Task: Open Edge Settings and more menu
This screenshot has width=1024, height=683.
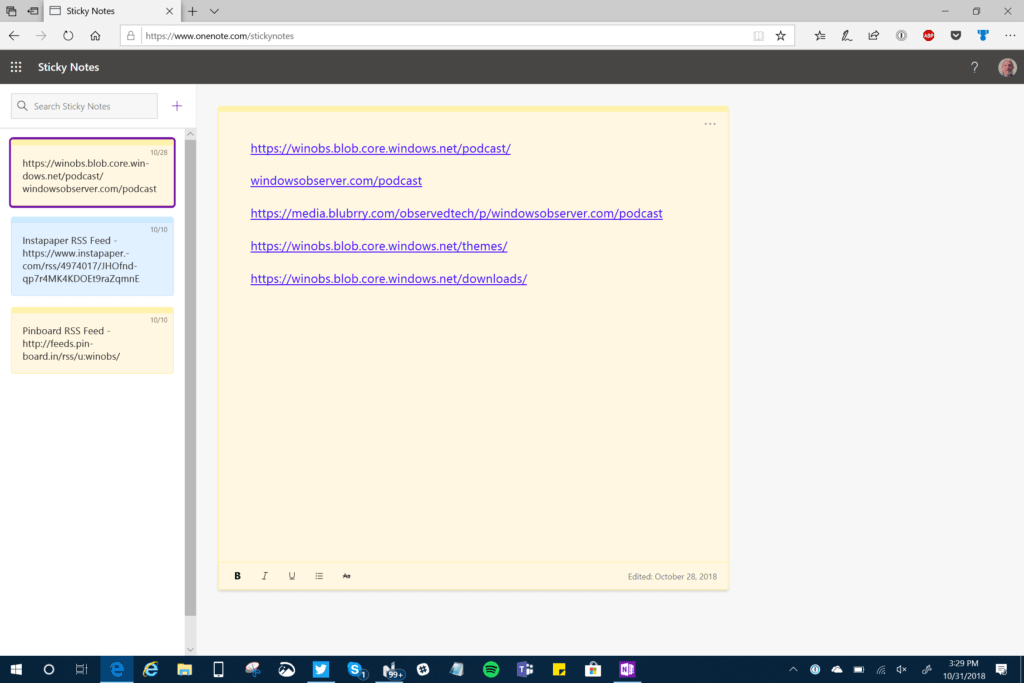Action: tap(1010, 35)
